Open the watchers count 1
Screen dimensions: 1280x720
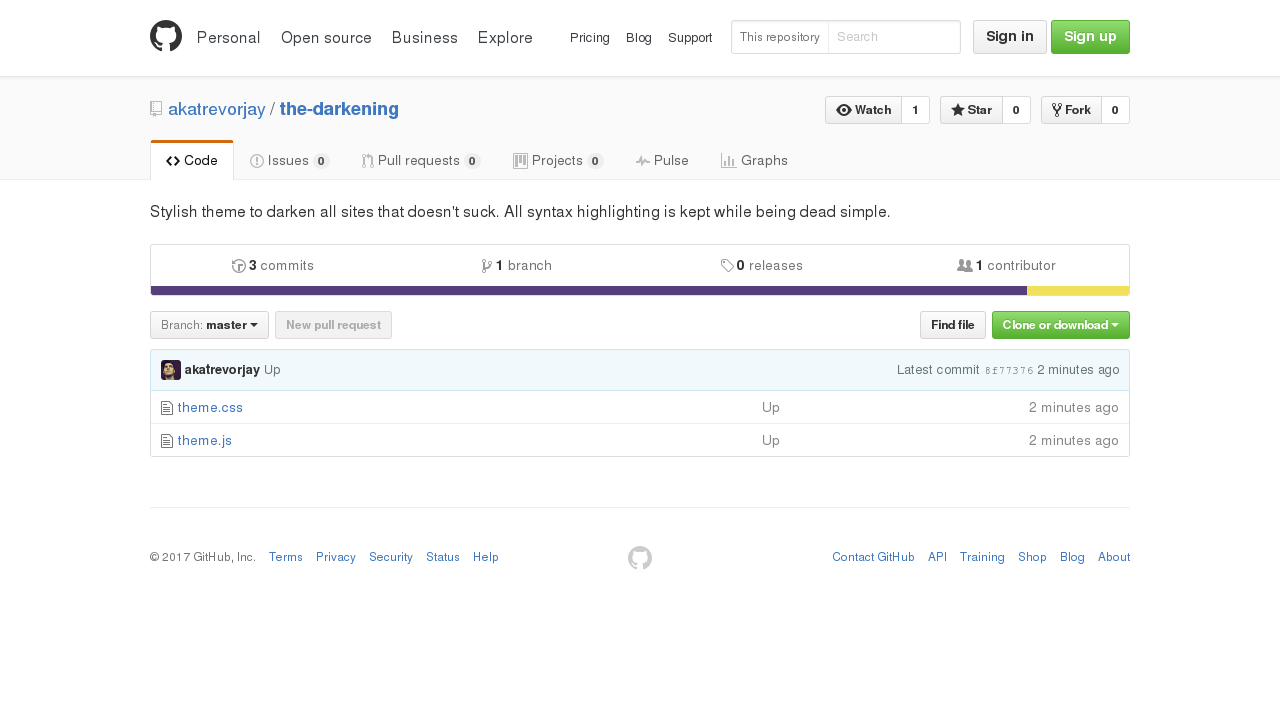pyautogui.click(x=915, y=110)
